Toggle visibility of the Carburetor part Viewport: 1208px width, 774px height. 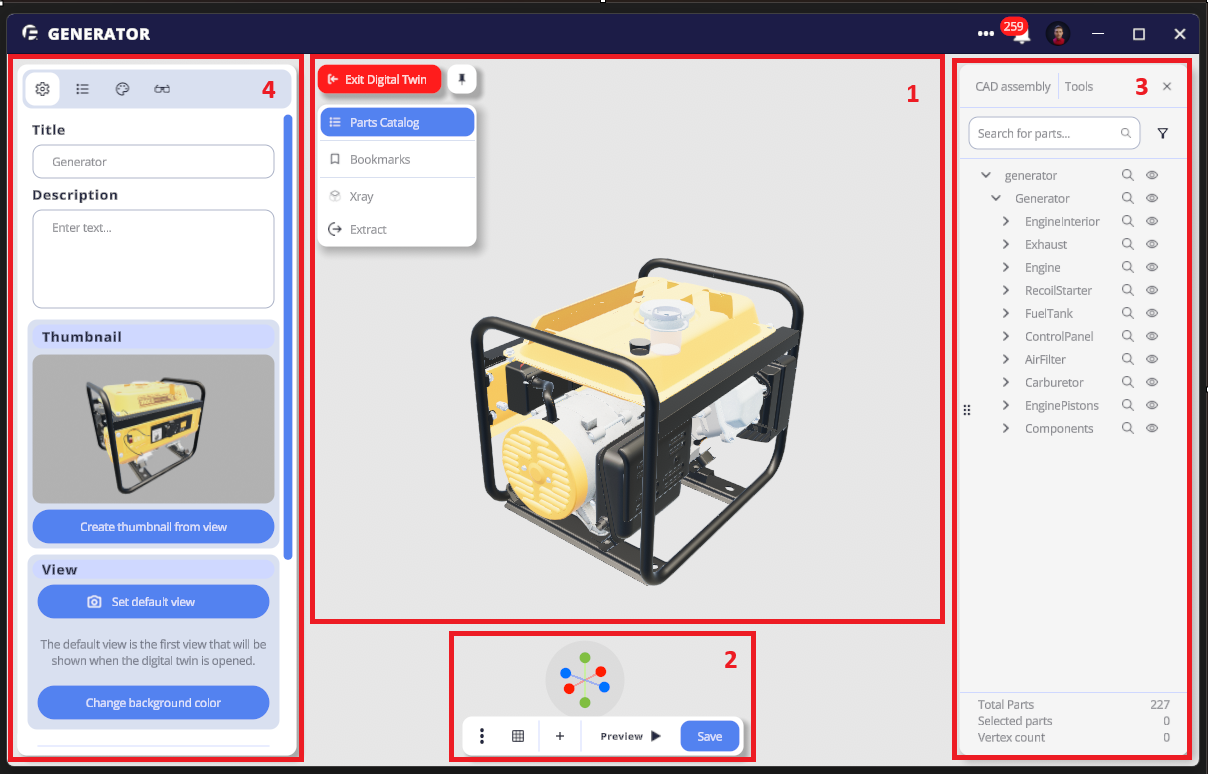[1151, 382]
